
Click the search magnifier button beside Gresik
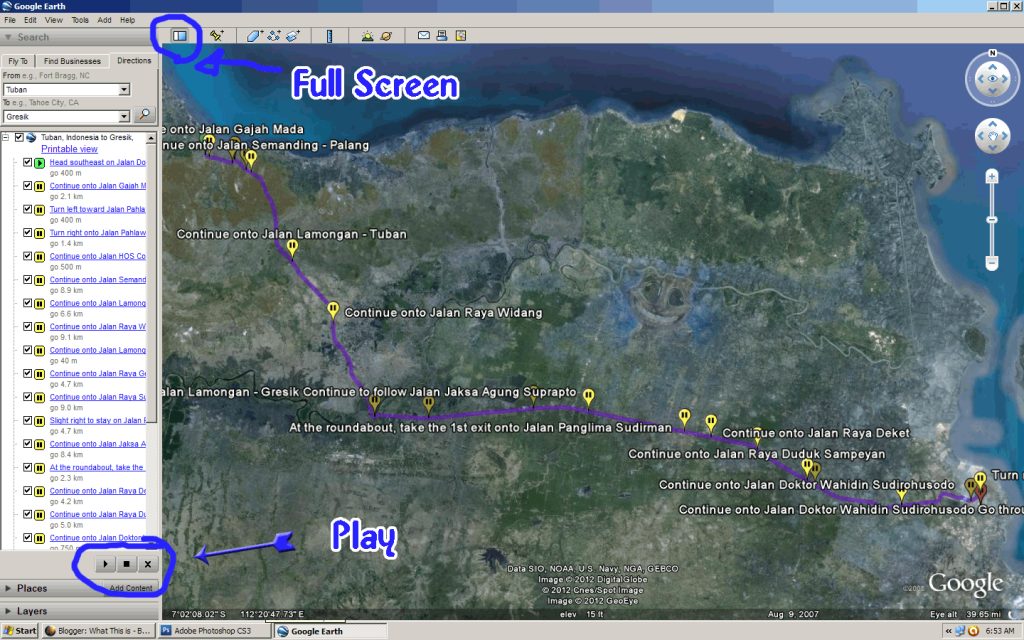145,116
